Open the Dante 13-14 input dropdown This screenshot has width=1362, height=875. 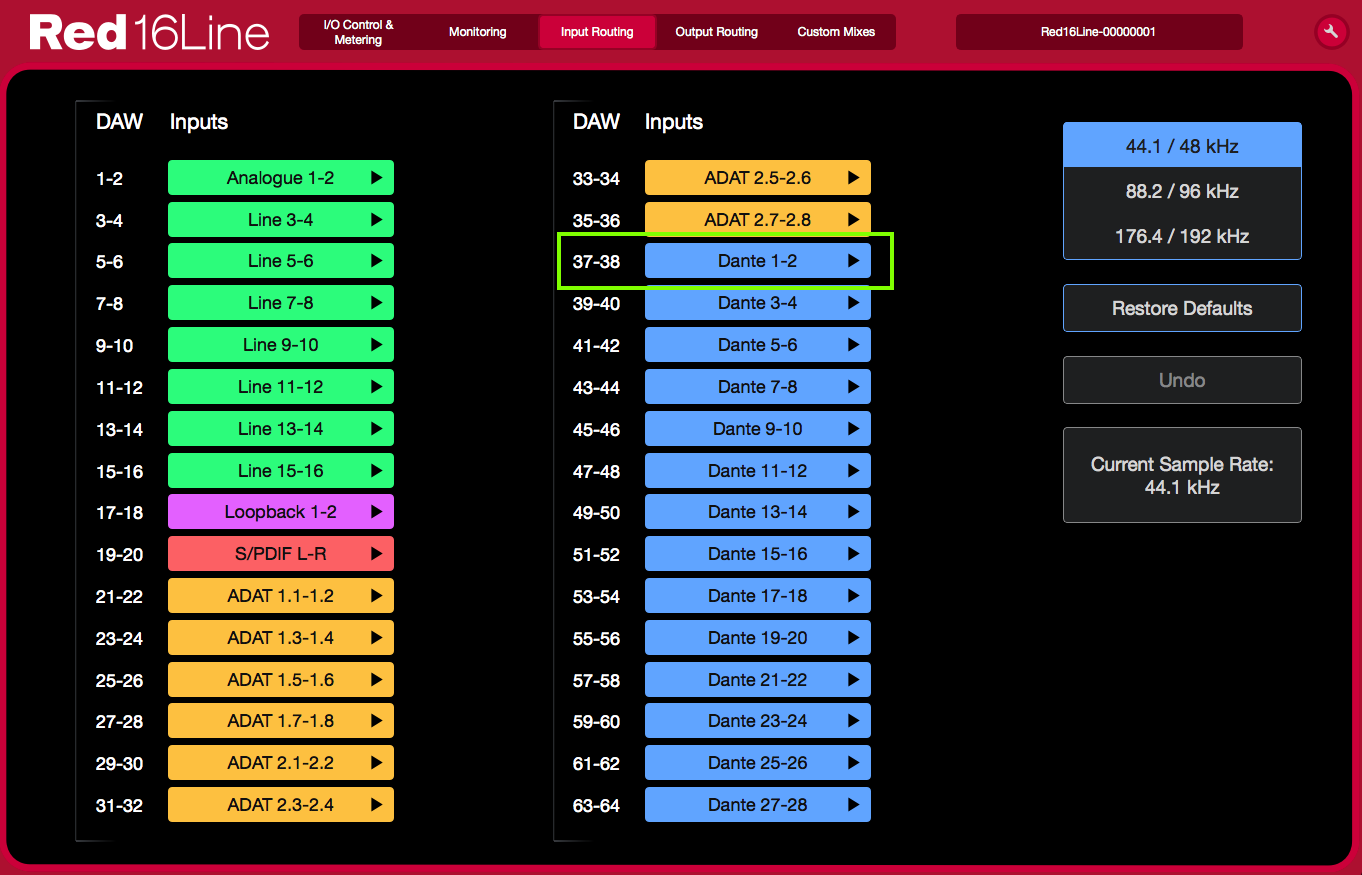pos(758,512)
